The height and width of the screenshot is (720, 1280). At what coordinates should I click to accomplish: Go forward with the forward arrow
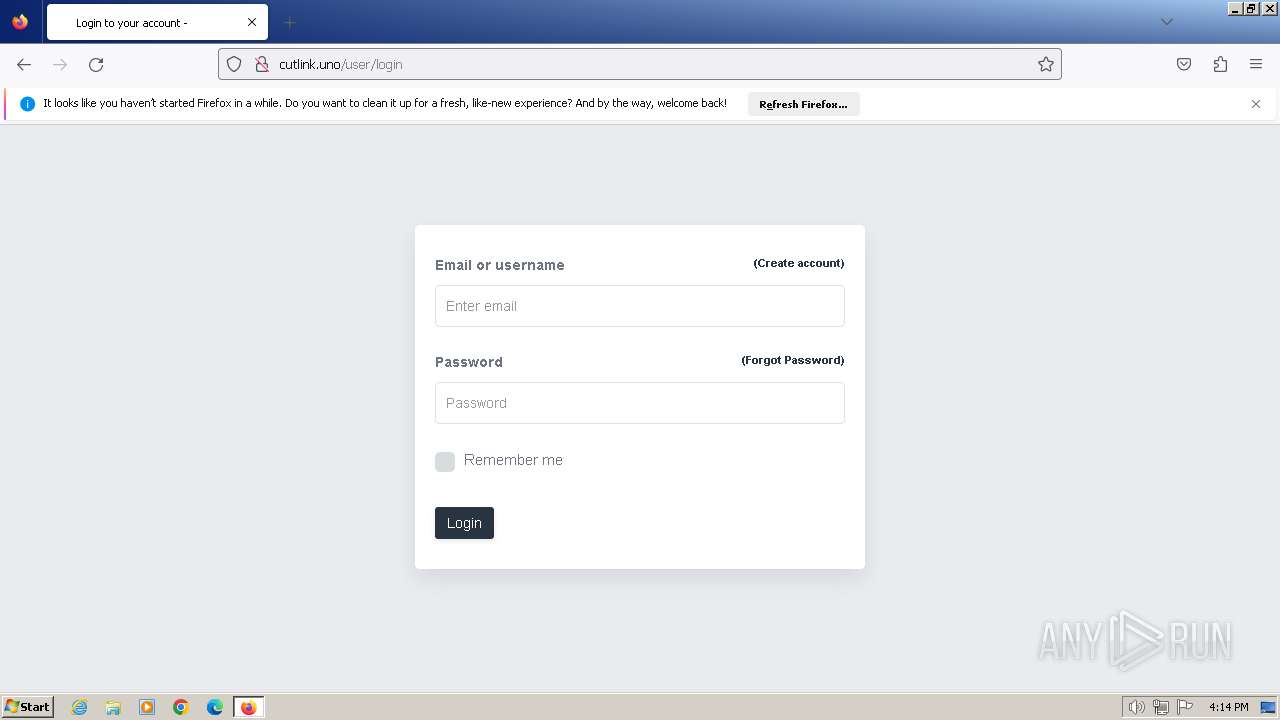pos(60,64)
